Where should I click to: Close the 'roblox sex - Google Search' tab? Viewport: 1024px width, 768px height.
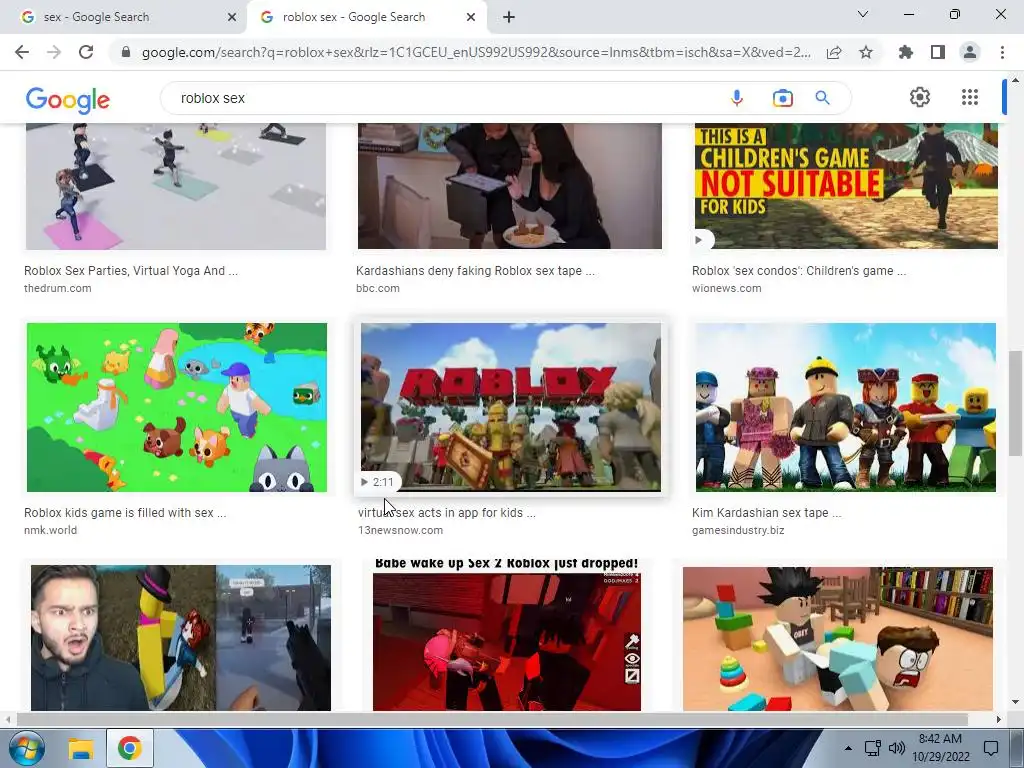point(471,17)
